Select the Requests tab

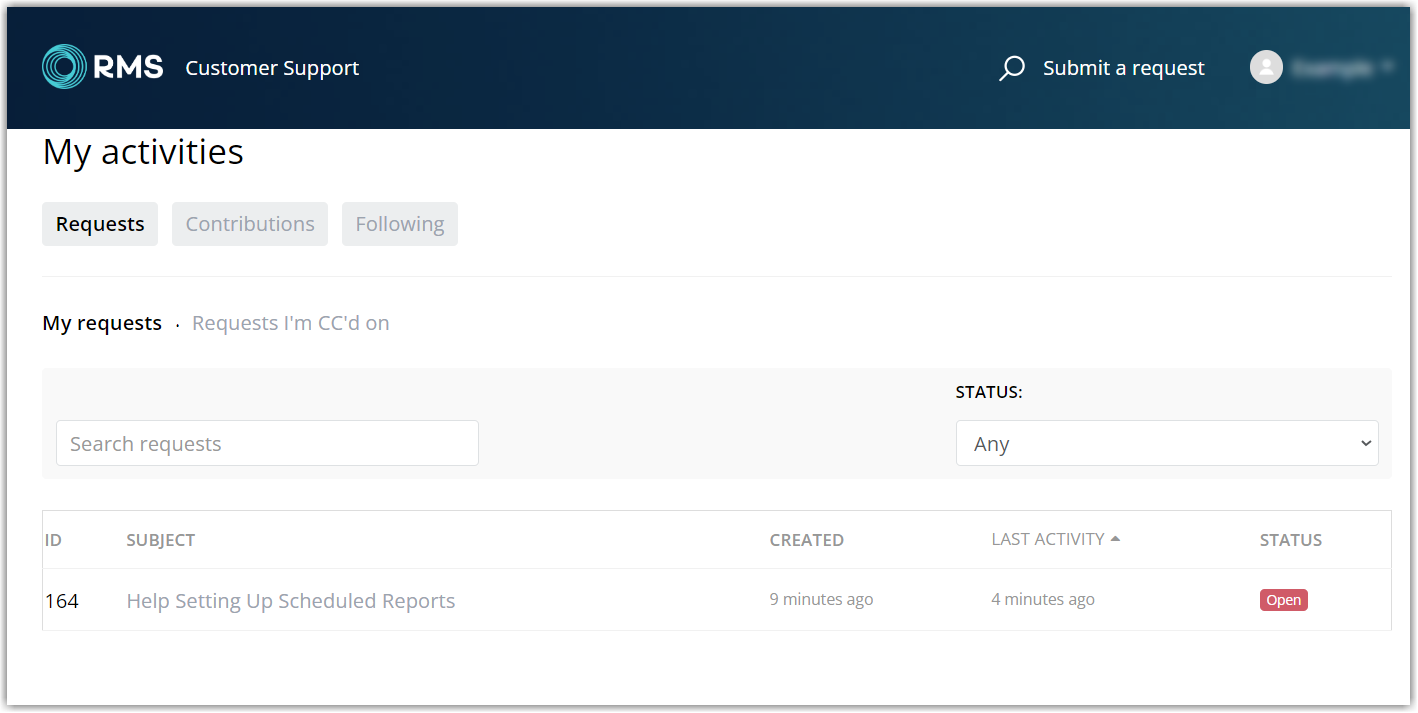99,223
